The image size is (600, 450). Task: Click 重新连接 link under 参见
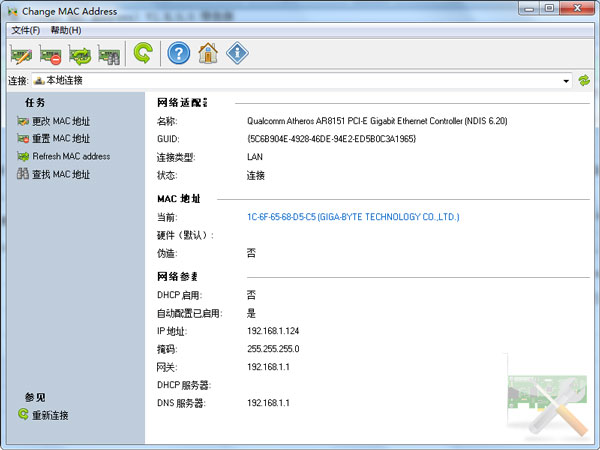(50, 415)
